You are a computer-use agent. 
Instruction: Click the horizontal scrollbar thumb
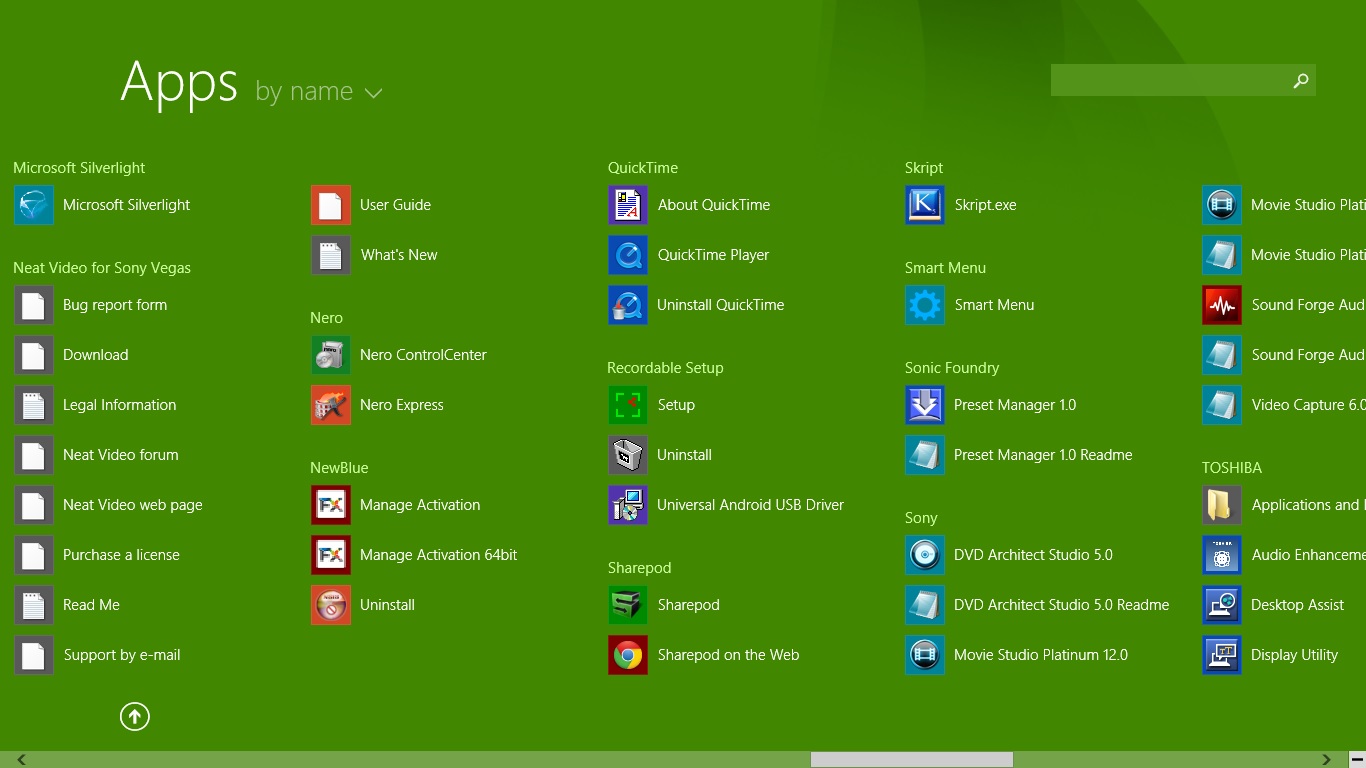tap(912, 760)
